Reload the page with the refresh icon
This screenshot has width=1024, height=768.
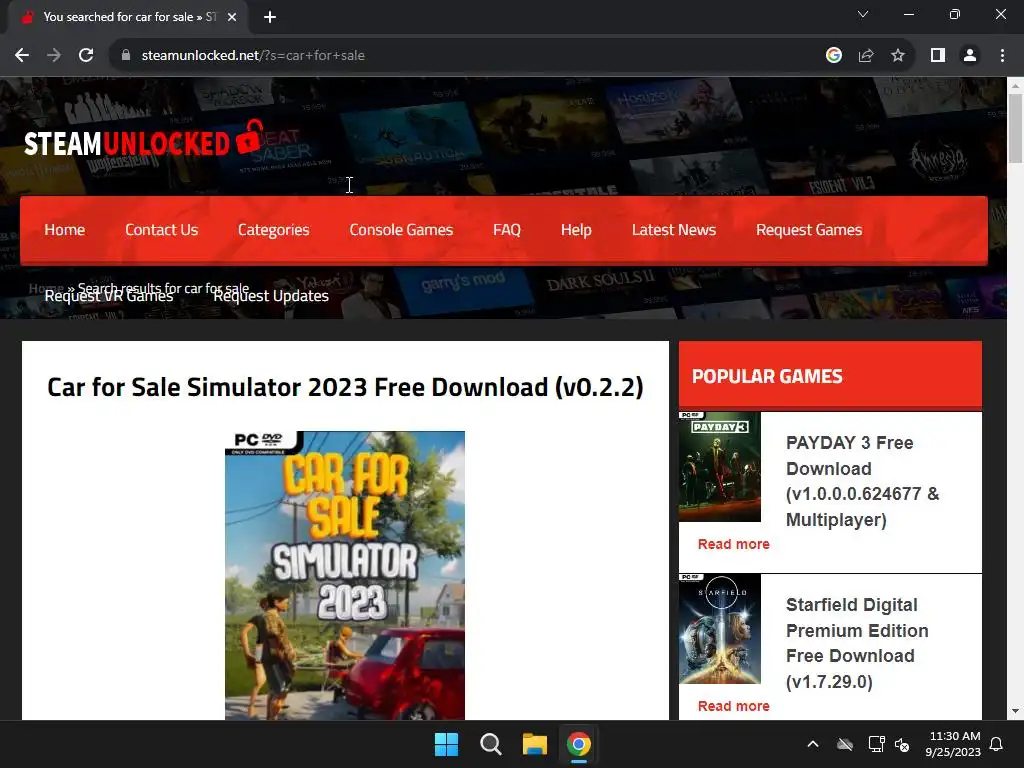point(86,56)
